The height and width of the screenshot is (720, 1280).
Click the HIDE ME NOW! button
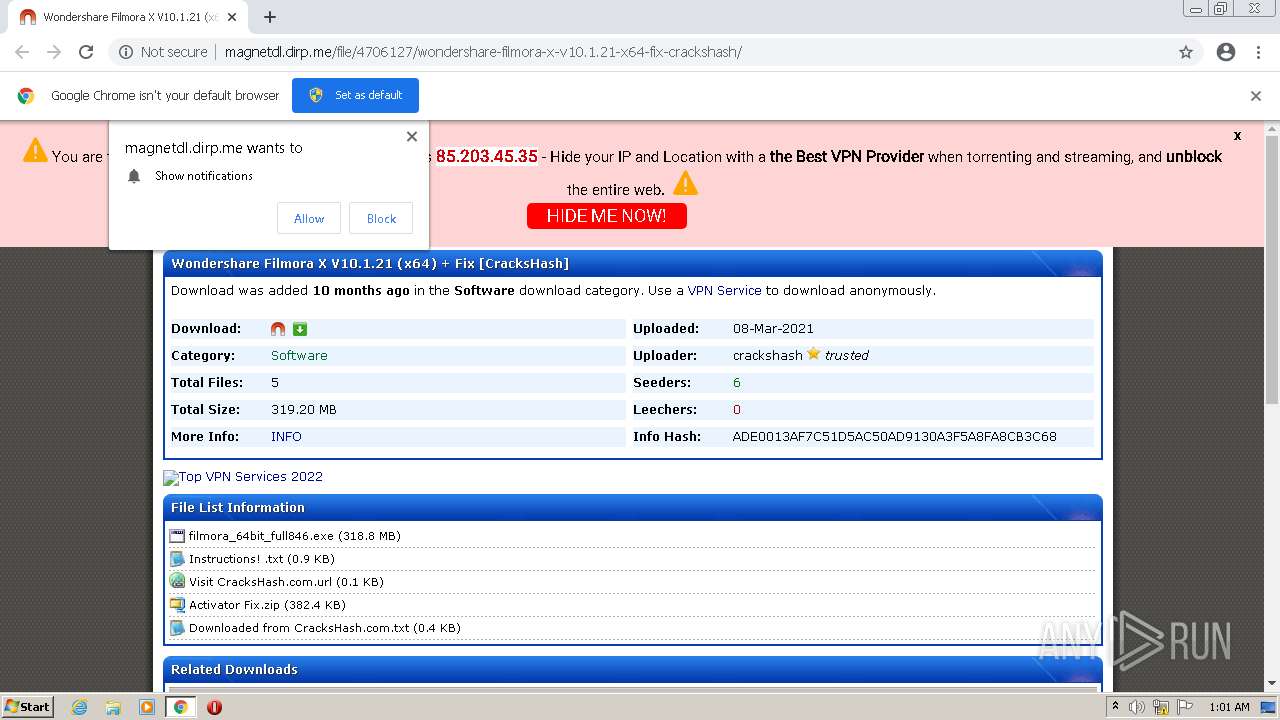(x=607, y=216)
